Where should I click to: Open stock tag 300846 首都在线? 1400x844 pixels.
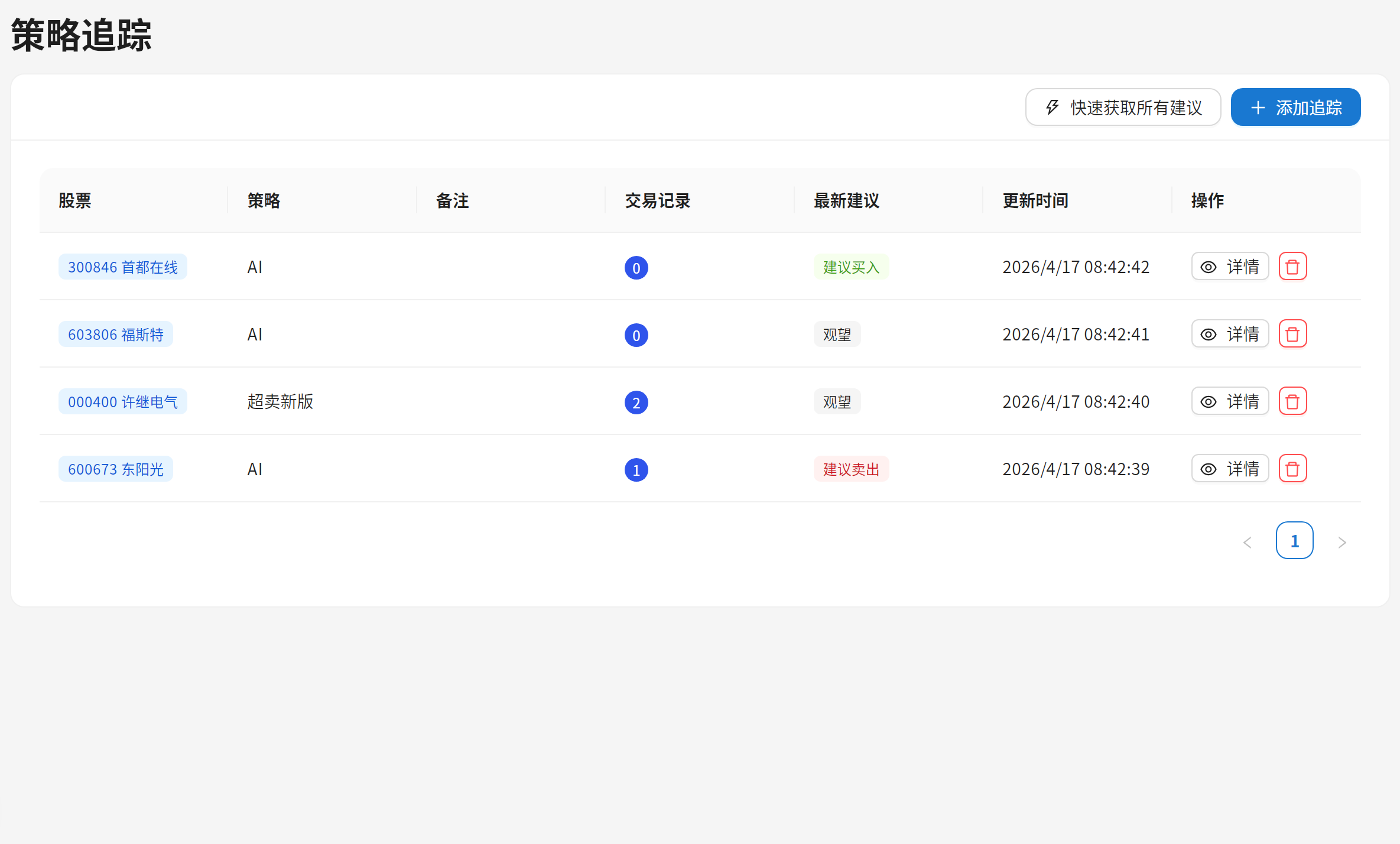[122, 267]
